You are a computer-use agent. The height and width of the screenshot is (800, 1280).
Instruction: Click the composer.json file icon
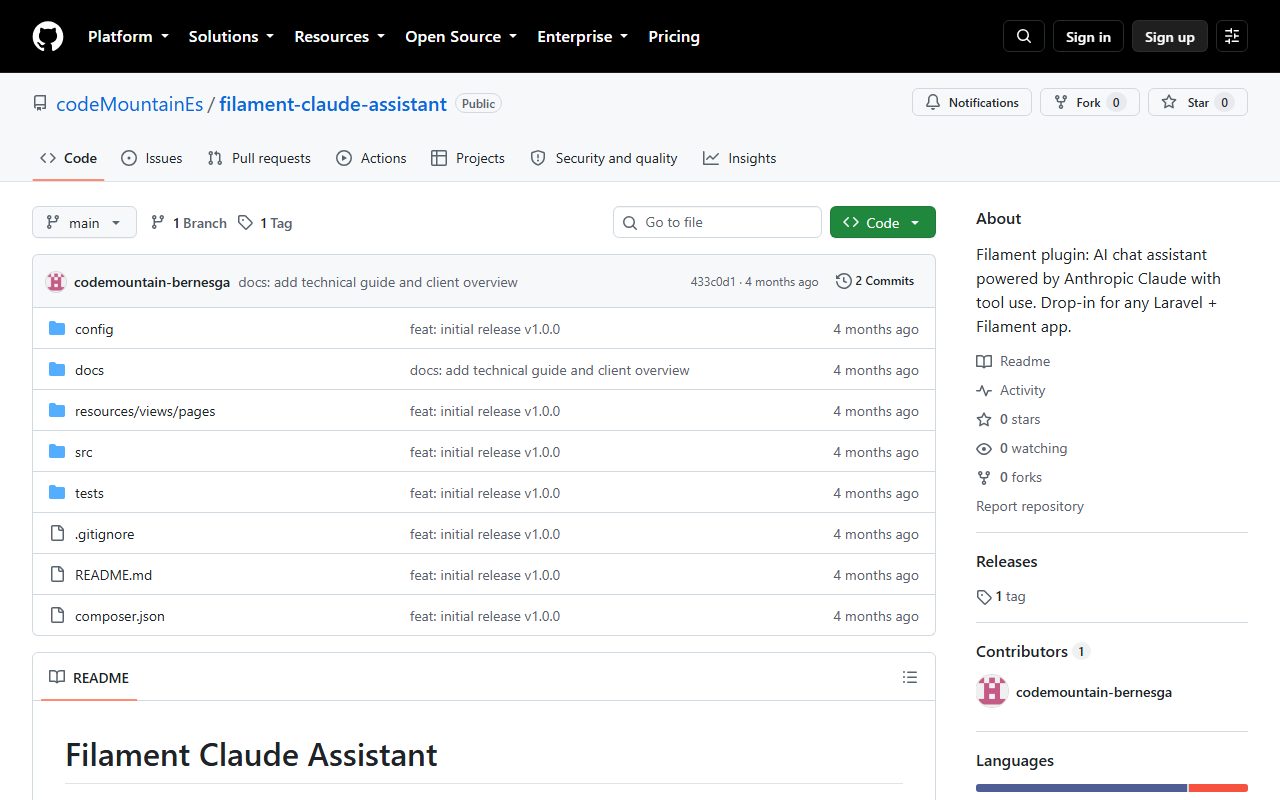57,616
